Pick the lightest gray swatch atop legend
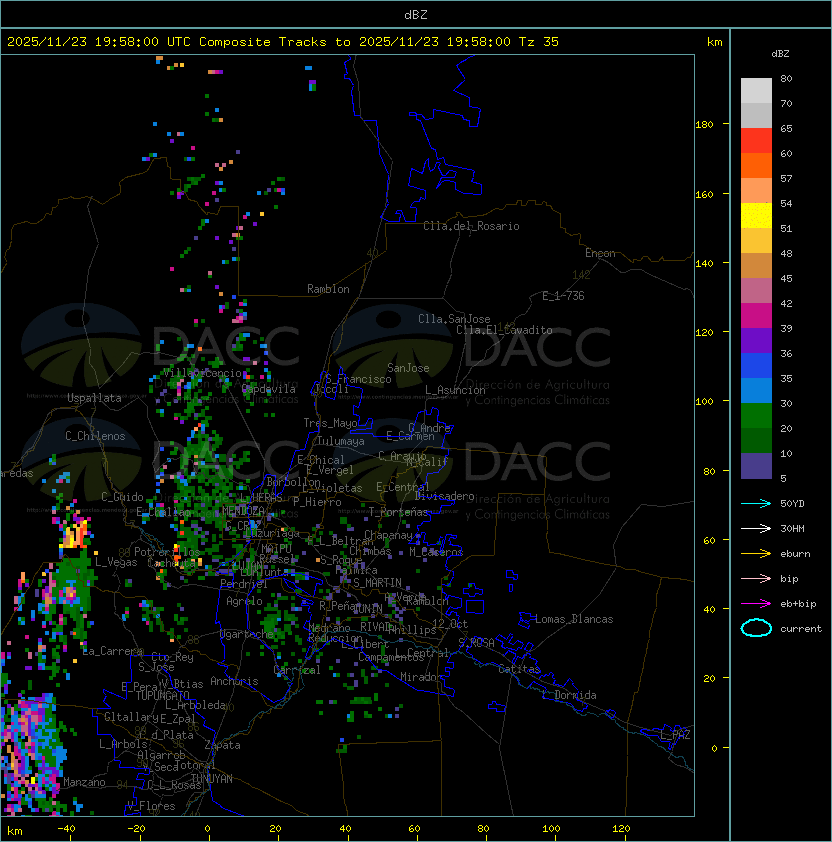Screen dimensions: 832x842 (x=756, y=91)
